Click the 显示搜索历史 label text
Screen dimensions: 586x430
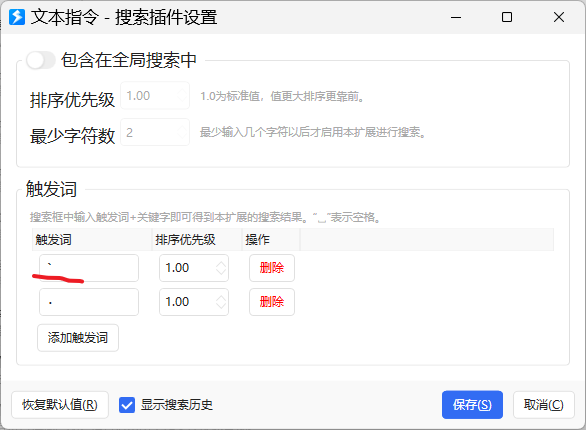coord(177,405)
